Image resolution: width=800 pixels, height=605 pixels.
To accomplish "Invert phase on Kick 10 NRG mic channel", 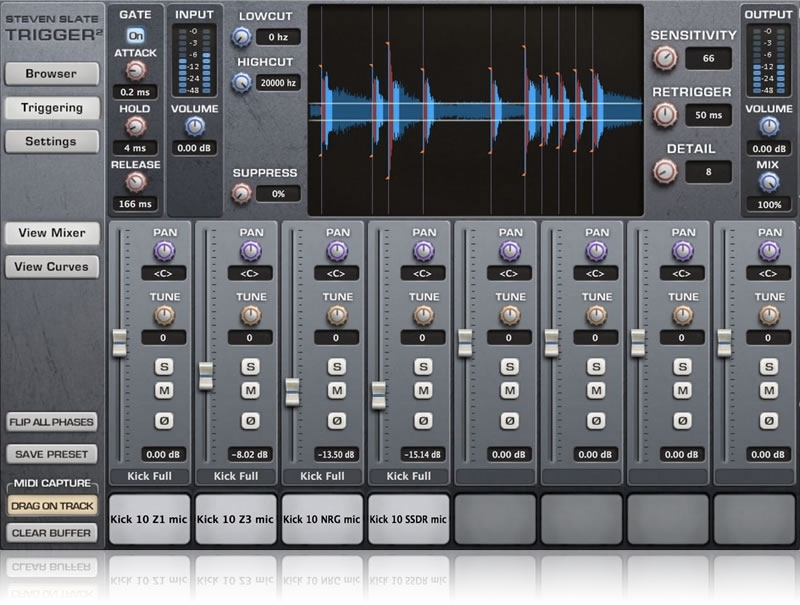I will point(337,421).
